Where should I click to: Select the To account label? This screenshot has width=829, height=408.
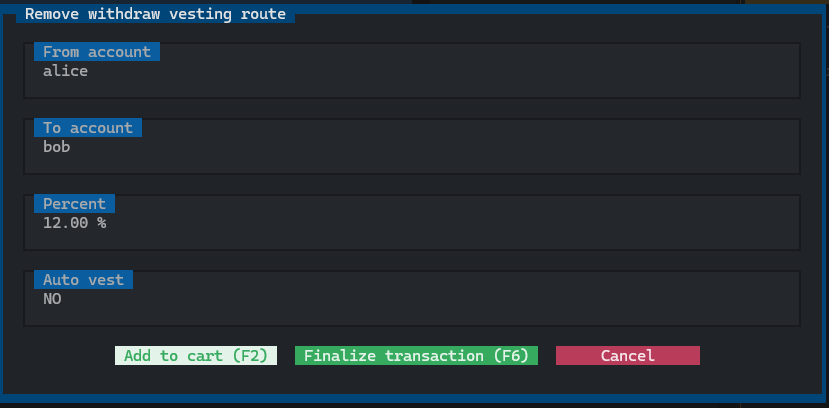[x=87, y=128]
